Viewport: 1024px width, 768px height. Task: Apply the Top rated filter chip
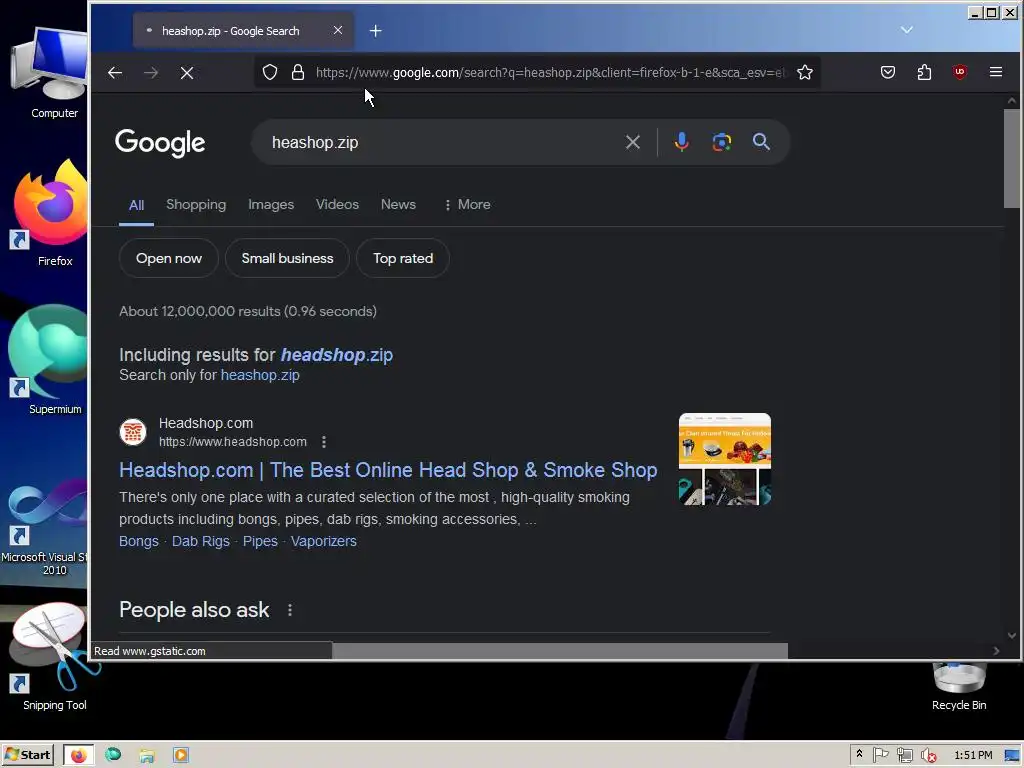(x=403, y=258)
